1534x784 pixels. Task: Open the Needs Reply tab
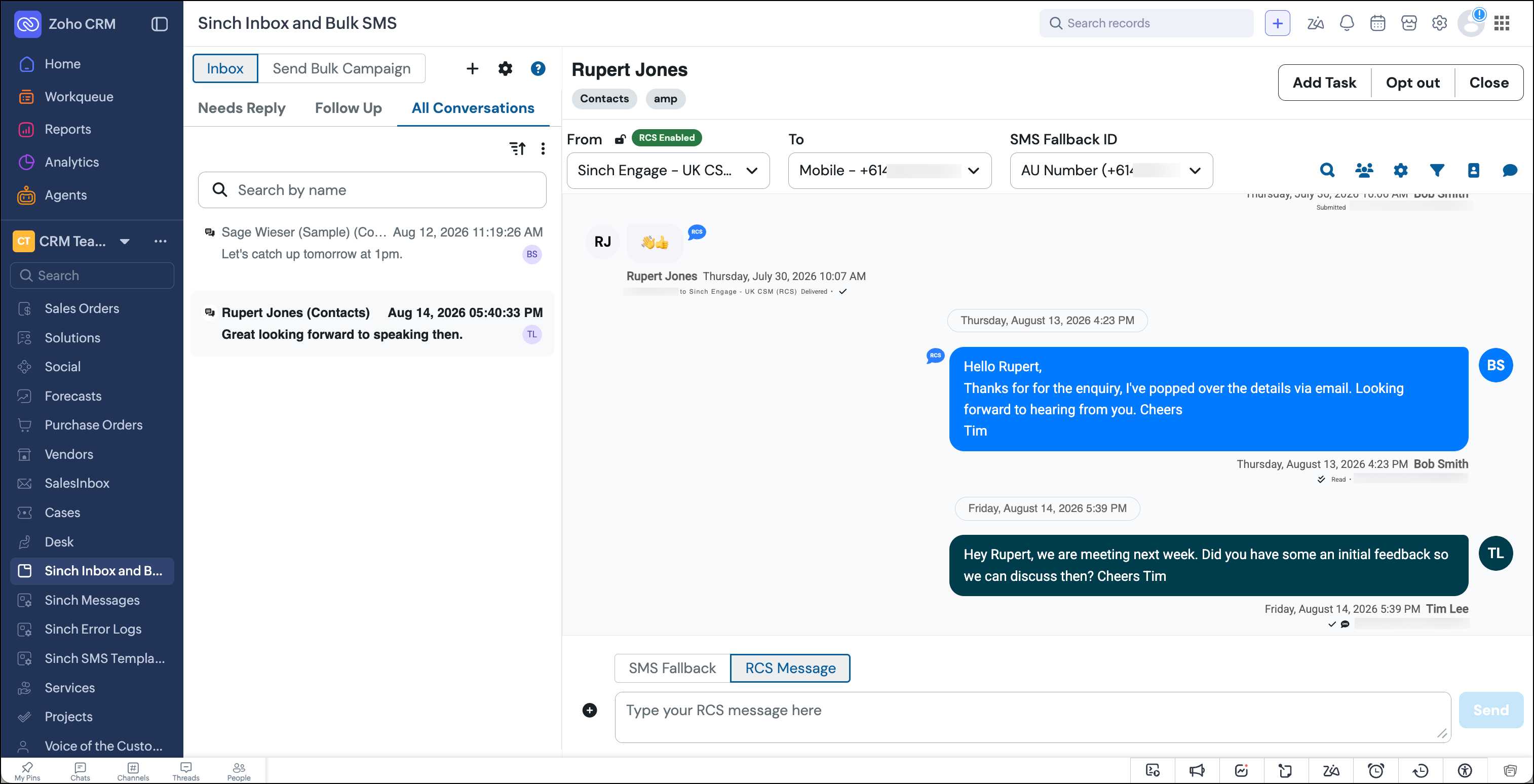coord(241,108)
